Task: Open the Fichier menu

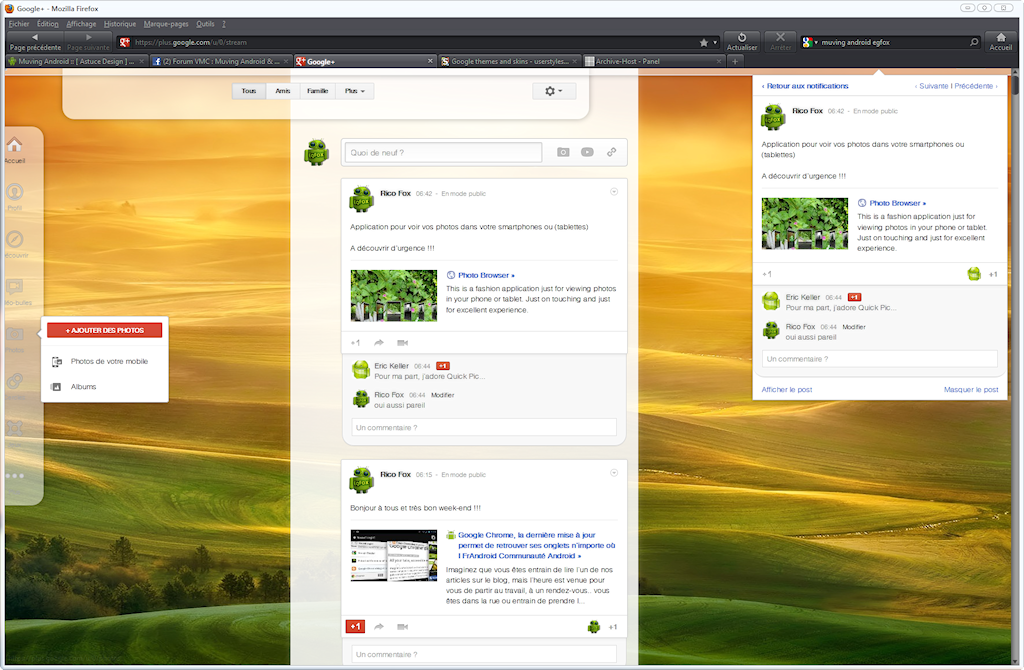Action: 19,24
